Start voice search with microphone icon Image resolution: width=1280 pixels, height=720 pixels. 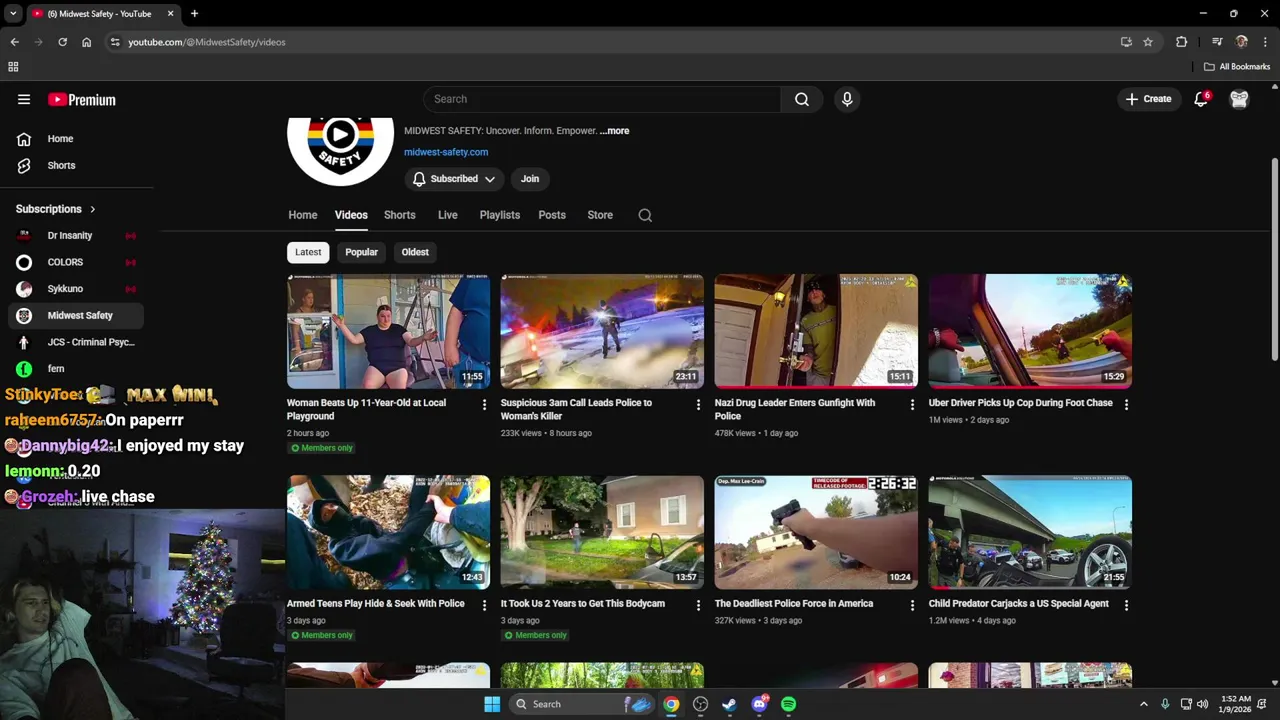[847, 99]
